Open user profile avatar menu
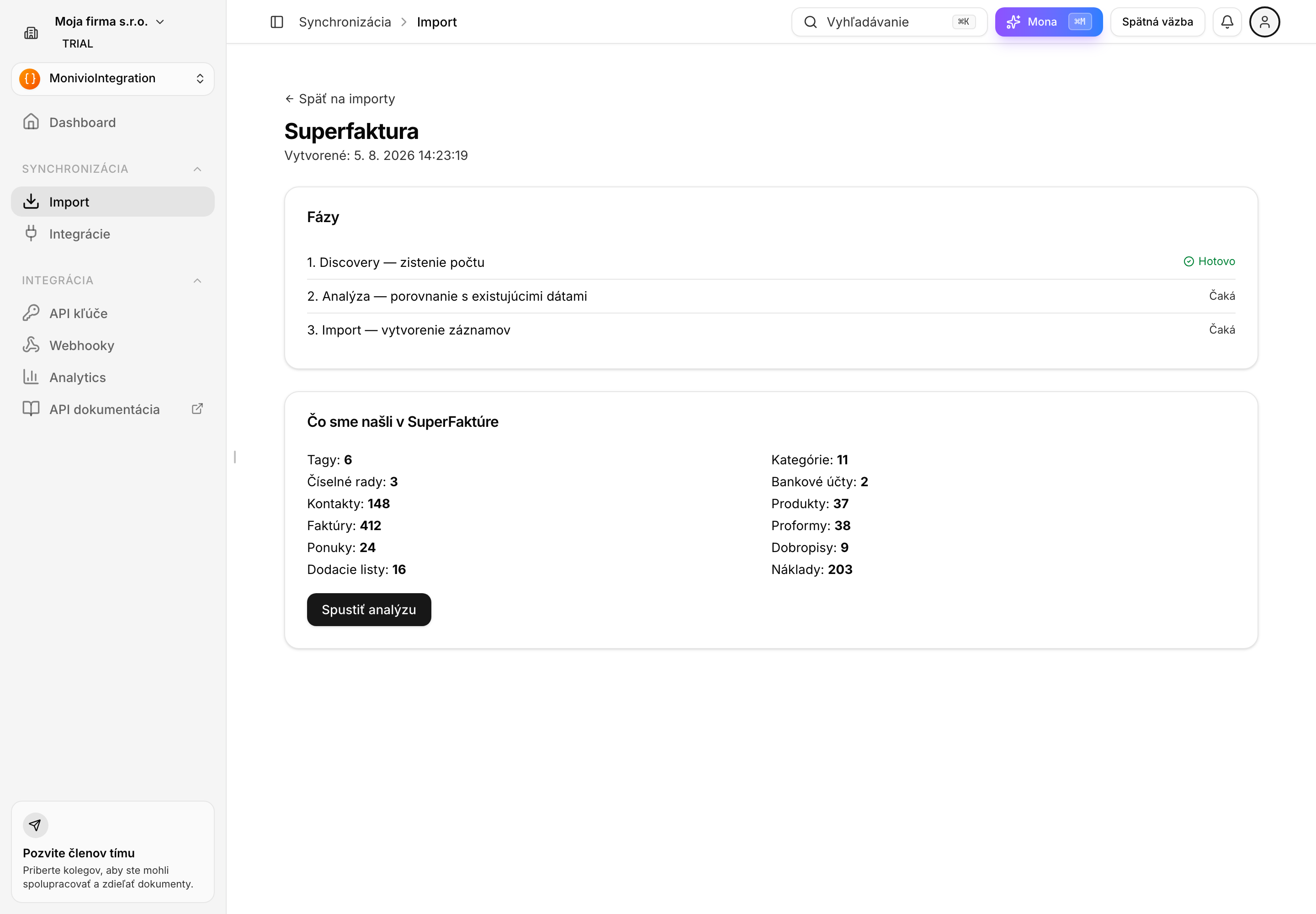The width and height of the screenshot is (1316, 914). point(1264,22)
